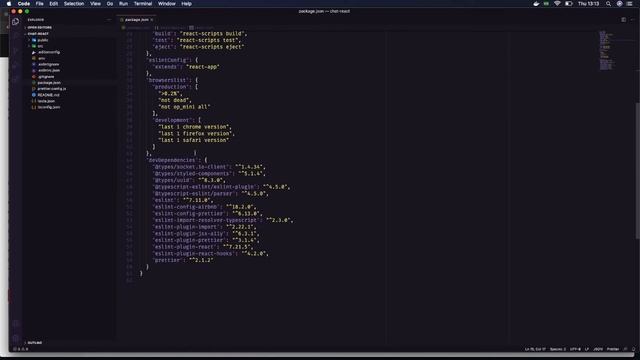Viewport: 640px width, 360px height.
Task: Click "last 1 safari version" string
Action: 194,140
